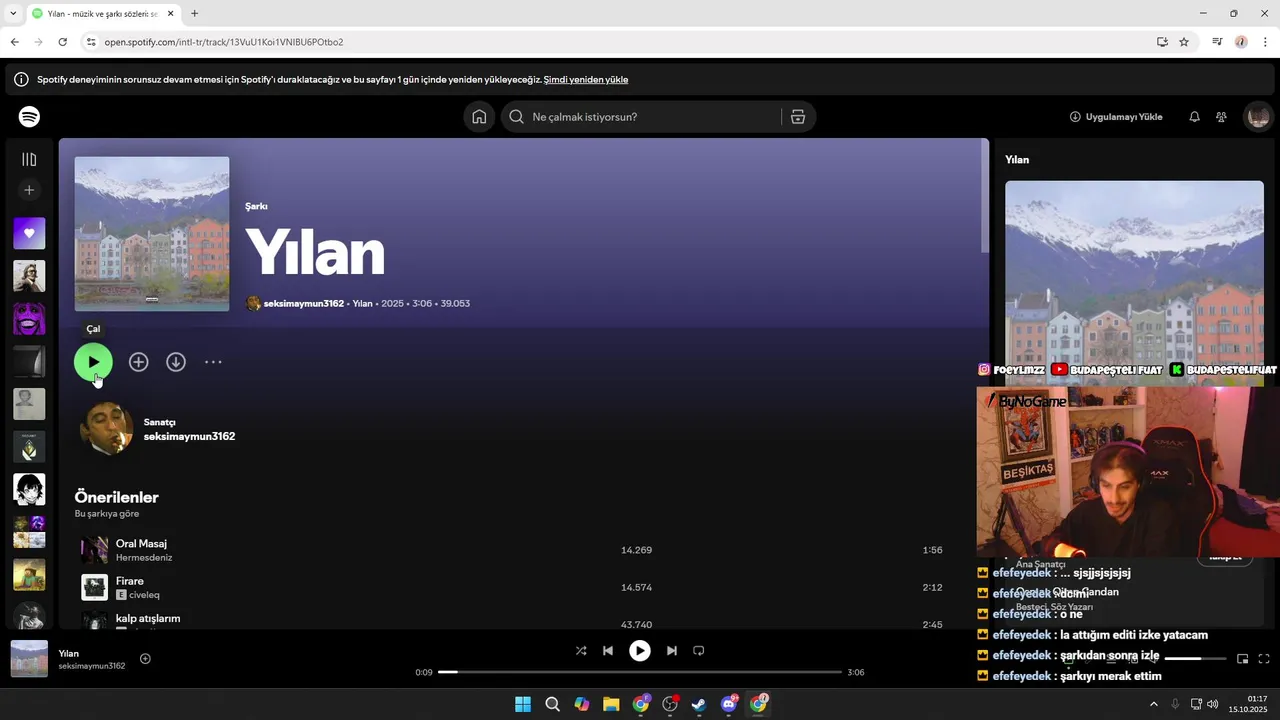1280x720 pixels.
Task: Show hidden system tray icons
Action: (1153, 704)
